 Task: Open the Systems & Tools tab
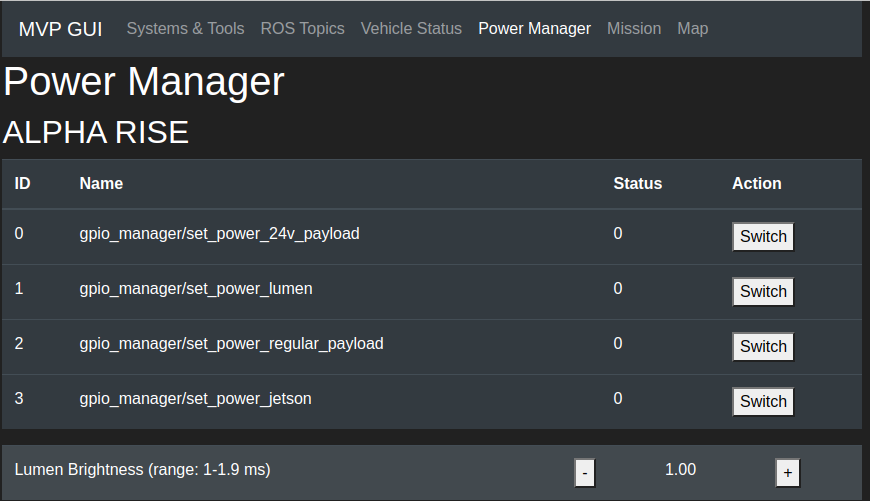[185, 29]
